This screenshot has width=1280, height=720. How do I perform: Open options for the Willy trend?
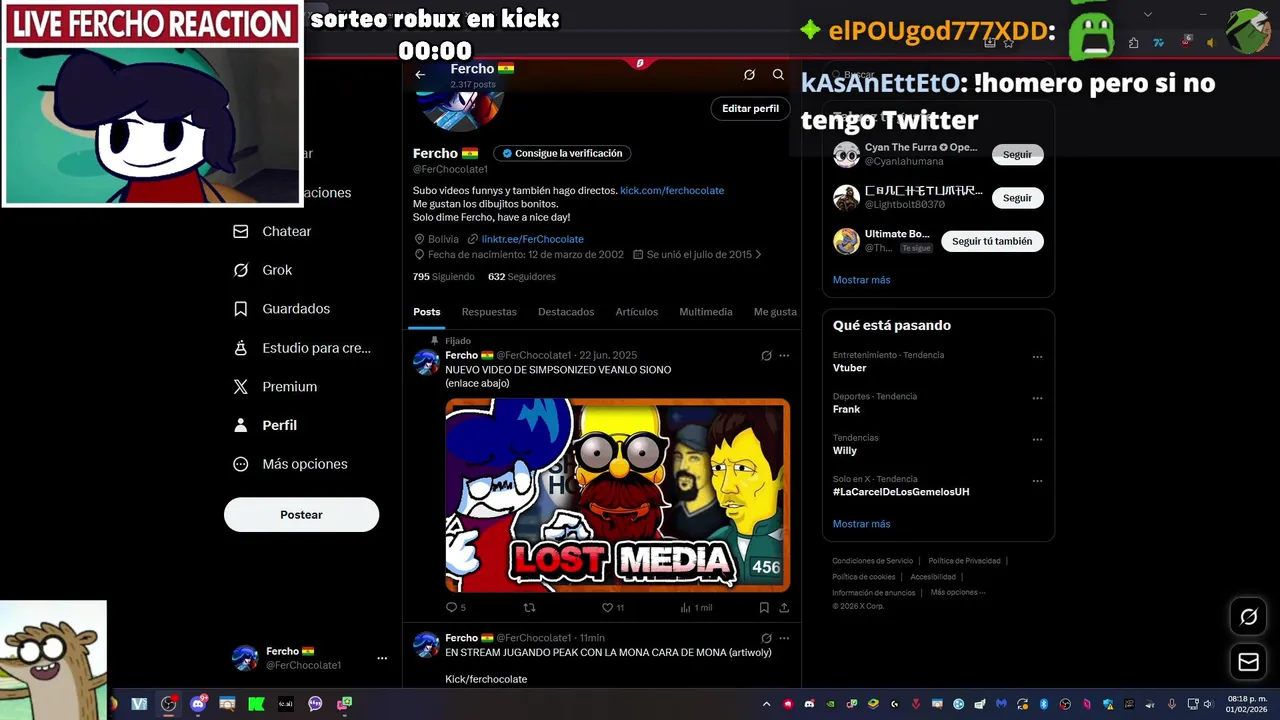click(1037, 439)
